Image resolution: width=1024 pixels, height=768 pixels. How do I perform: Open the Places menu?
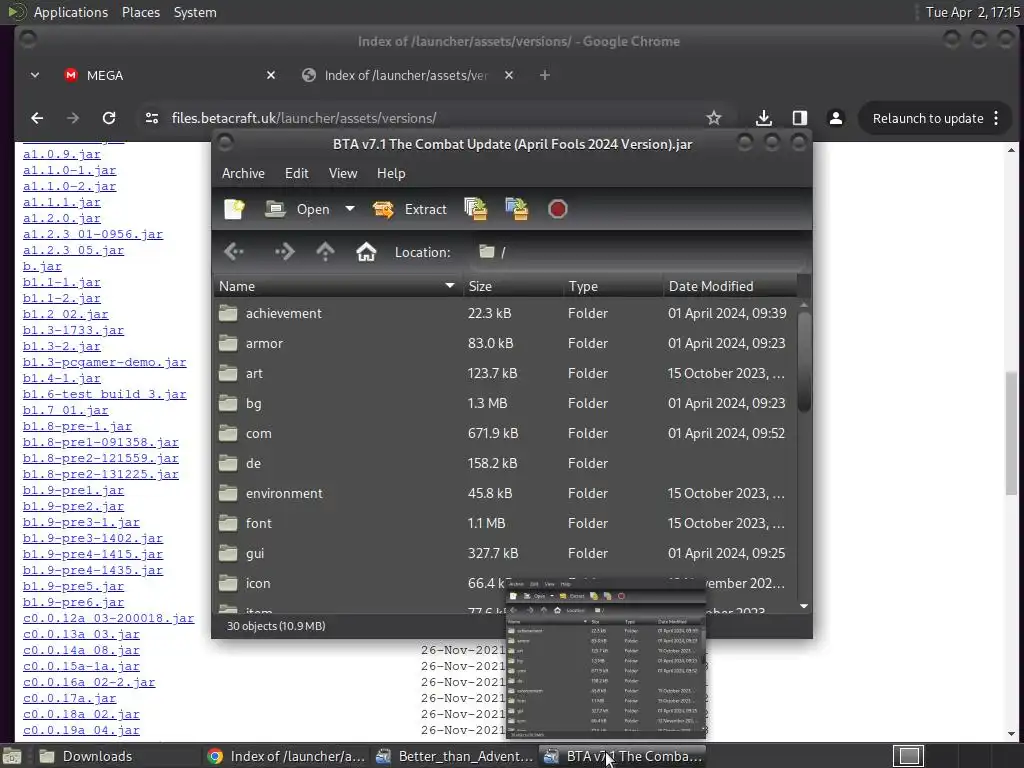[x=141, y=12]
